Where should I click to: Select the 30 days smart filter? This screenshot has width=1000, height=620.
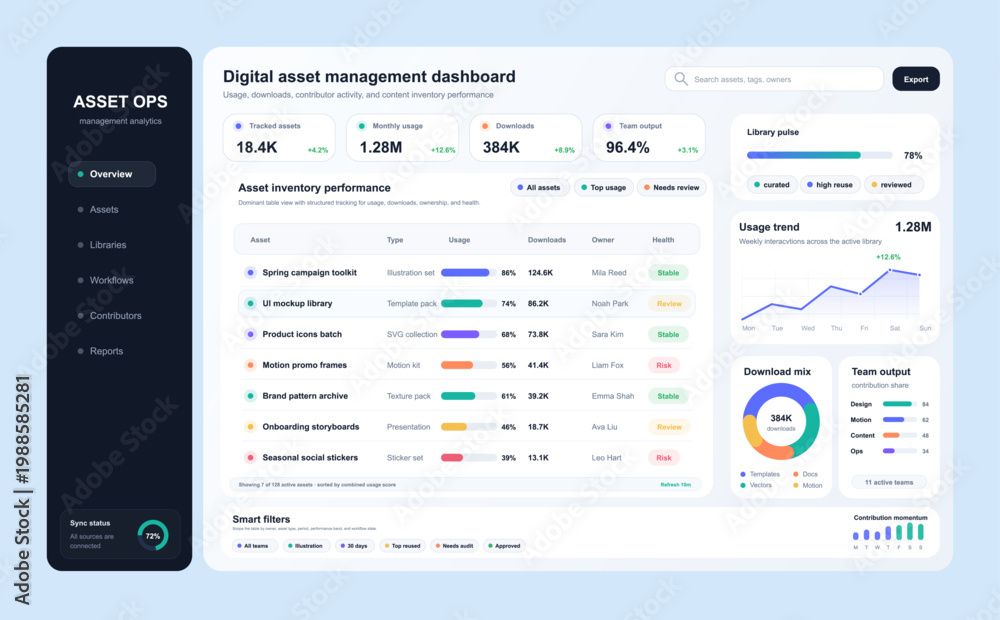tap(354, 546)
